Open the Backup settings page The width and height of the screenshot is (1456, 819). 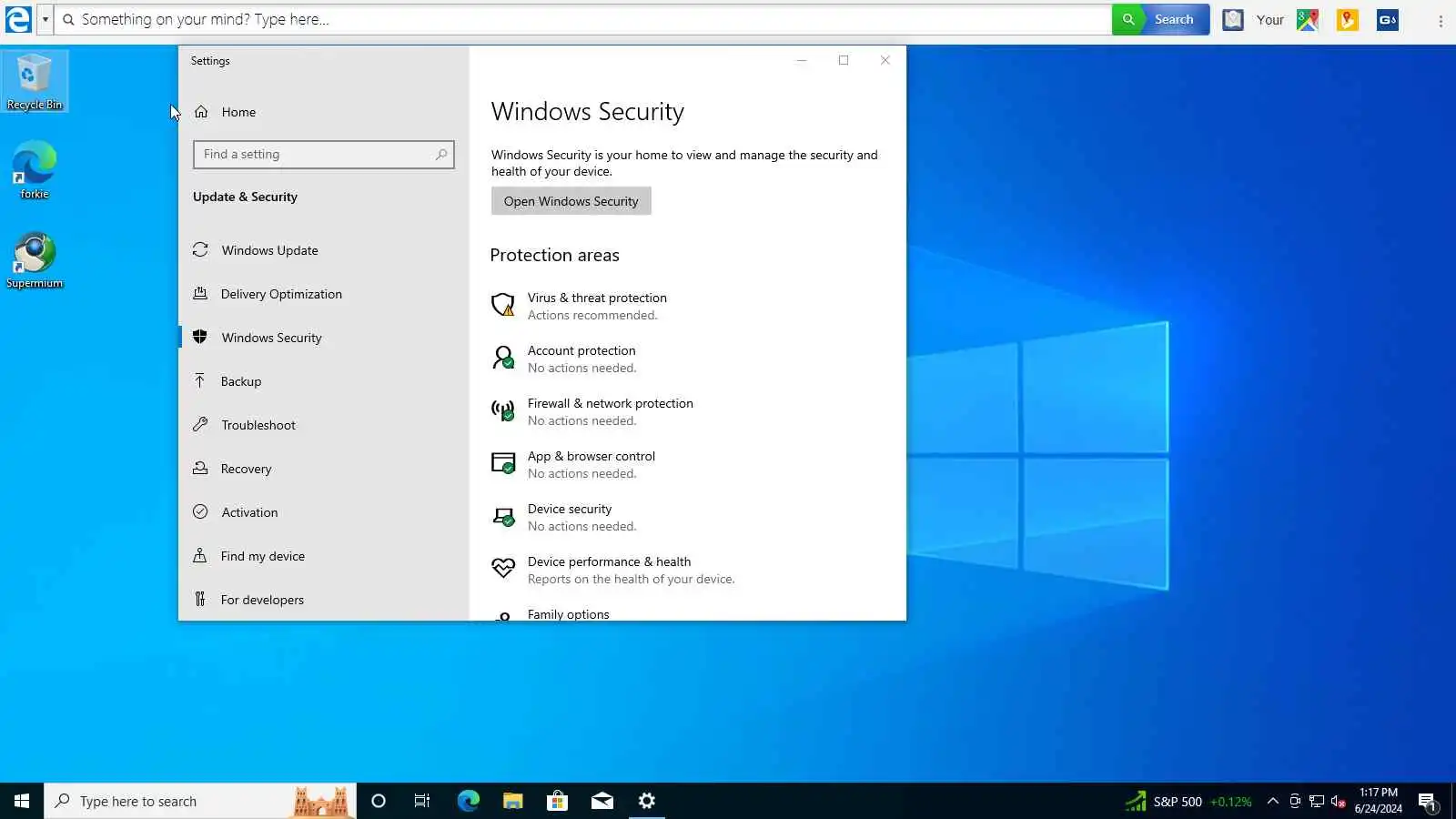point(323,381)
